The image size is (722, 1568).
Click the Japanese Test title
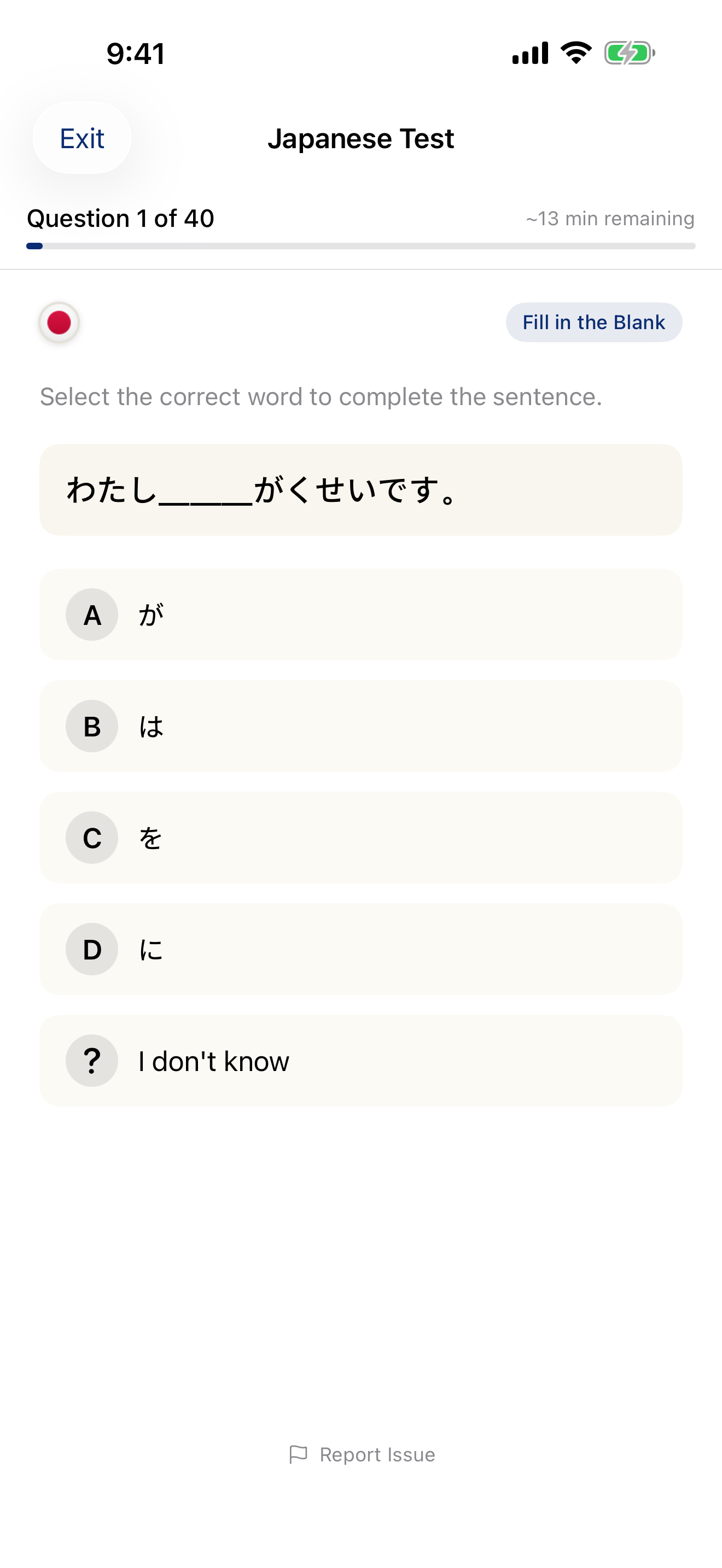point(360,138)
